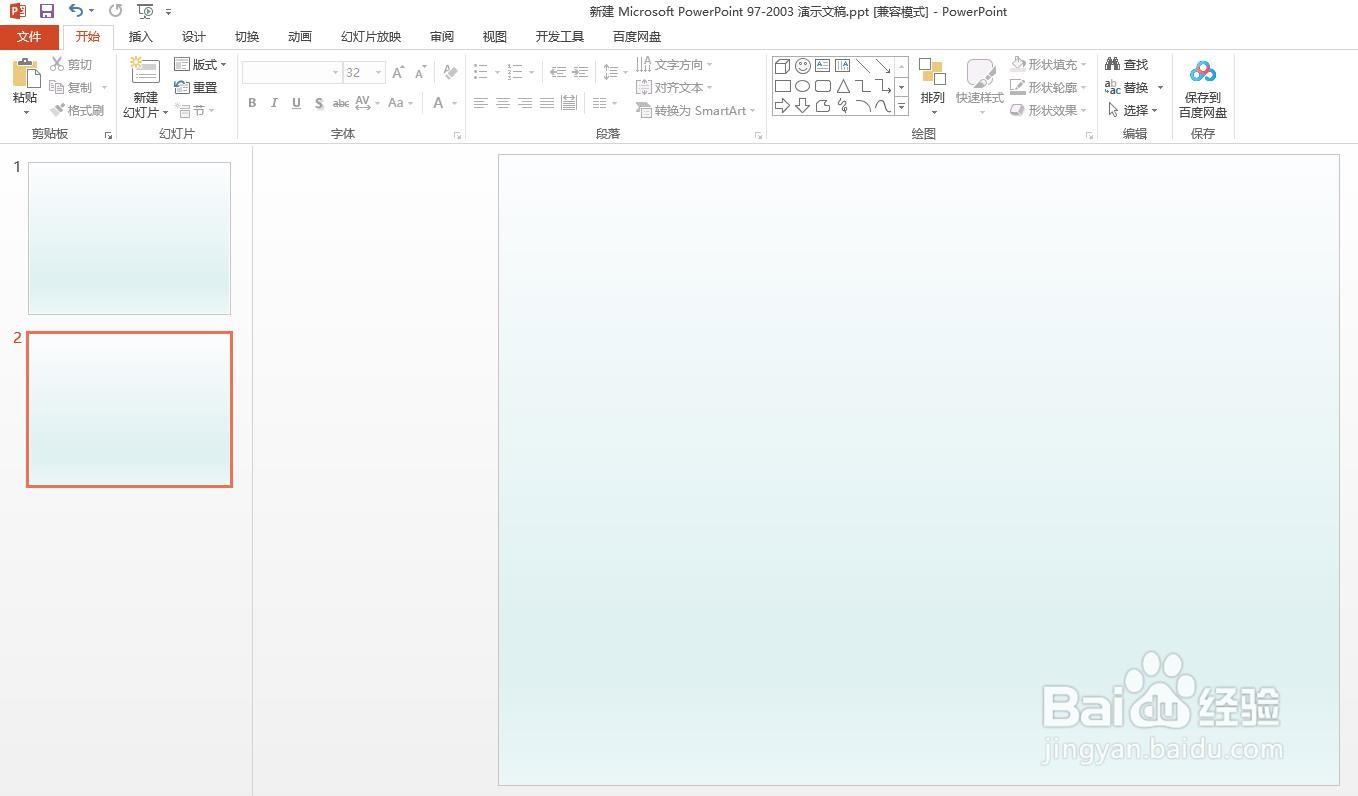The width and height of the screenshot is (1358, 796).
Task: Open the 排列 arrange menu
Action: click(932, 87)
